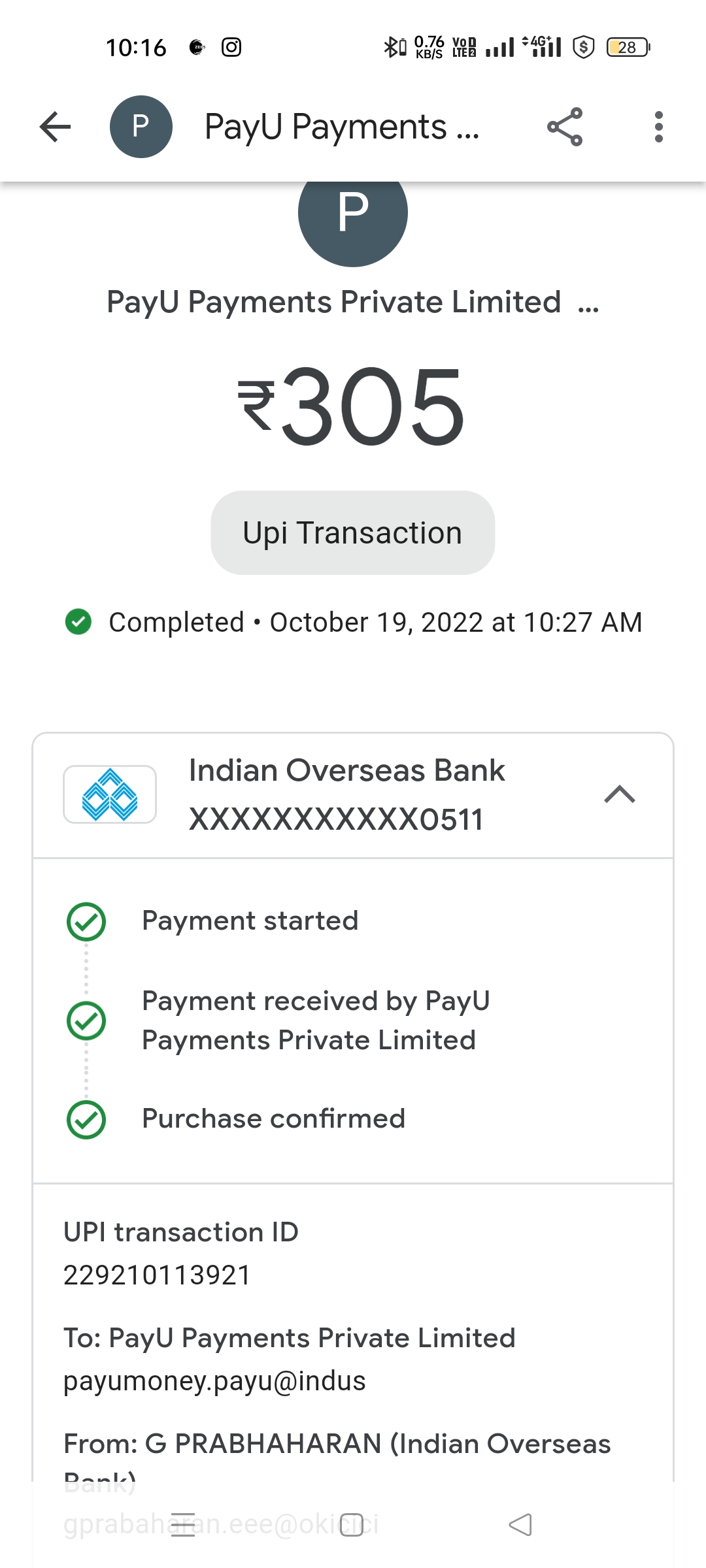Tap the Indian Overseas Bank logo
Viewport: 706px width, 1568px height.
(x=110, y=794)
